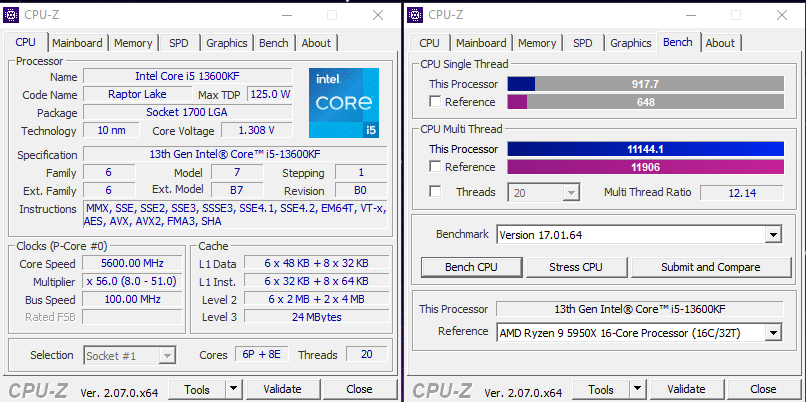The image size is (807, 402).
Task: Click the Name field Intel Core i5 13600KF
Action: click(x=187, y=76)
